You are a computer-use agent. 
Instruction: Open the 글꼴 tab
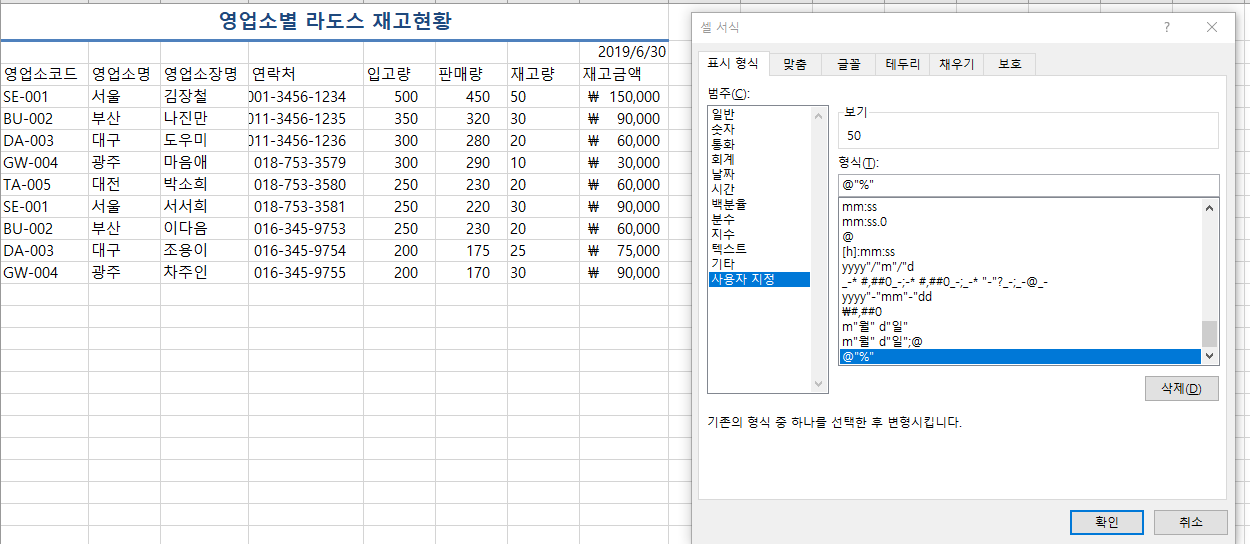[x=848, y=64]
